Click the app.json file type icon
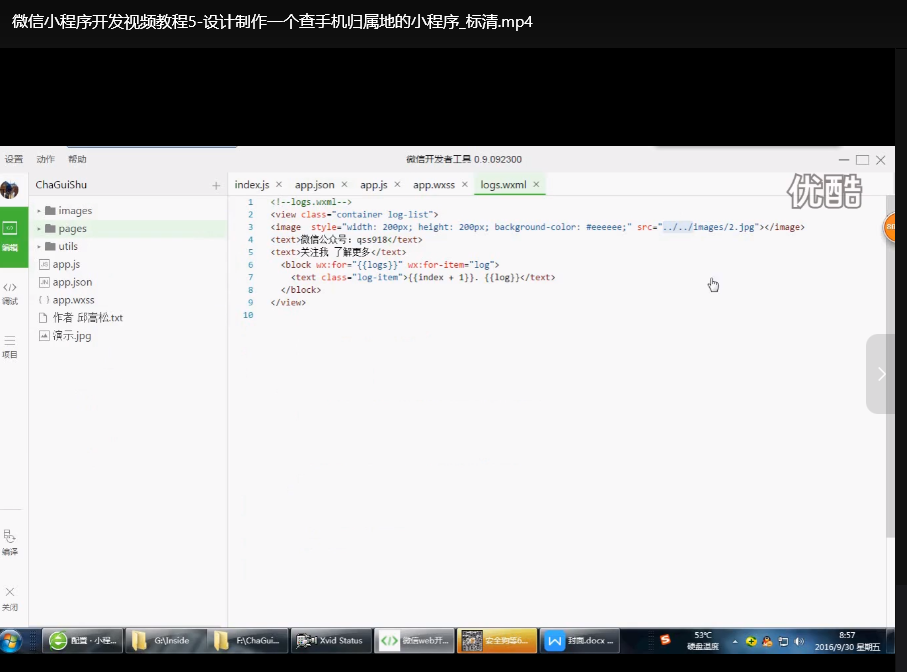907x672 pixels. [44, 282]
